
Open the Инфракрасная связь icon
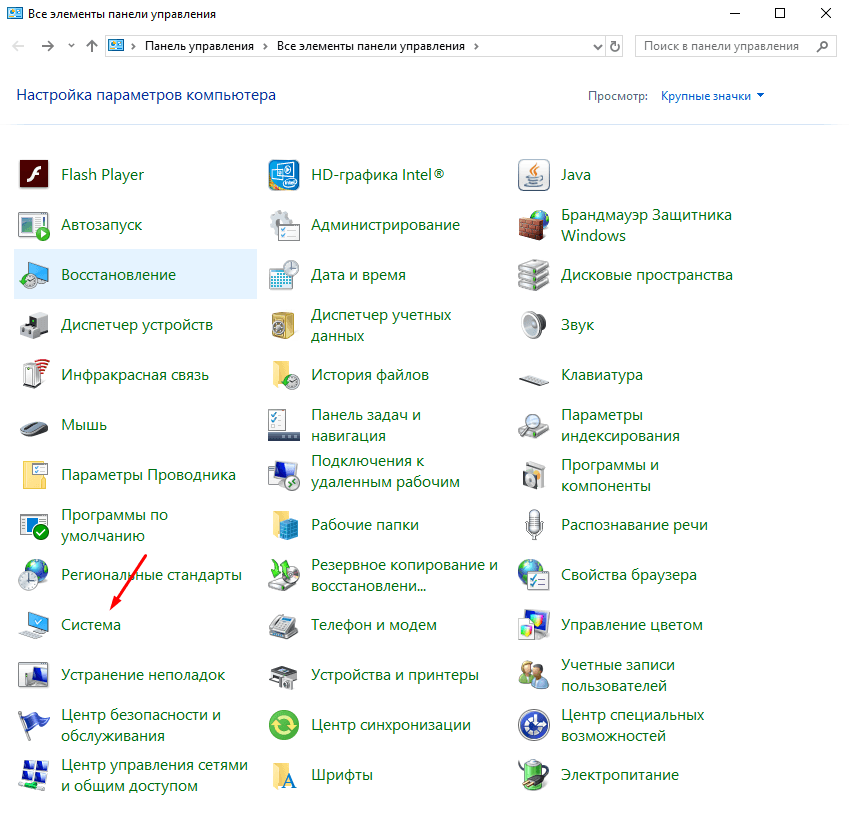click(x=34, y=375)
